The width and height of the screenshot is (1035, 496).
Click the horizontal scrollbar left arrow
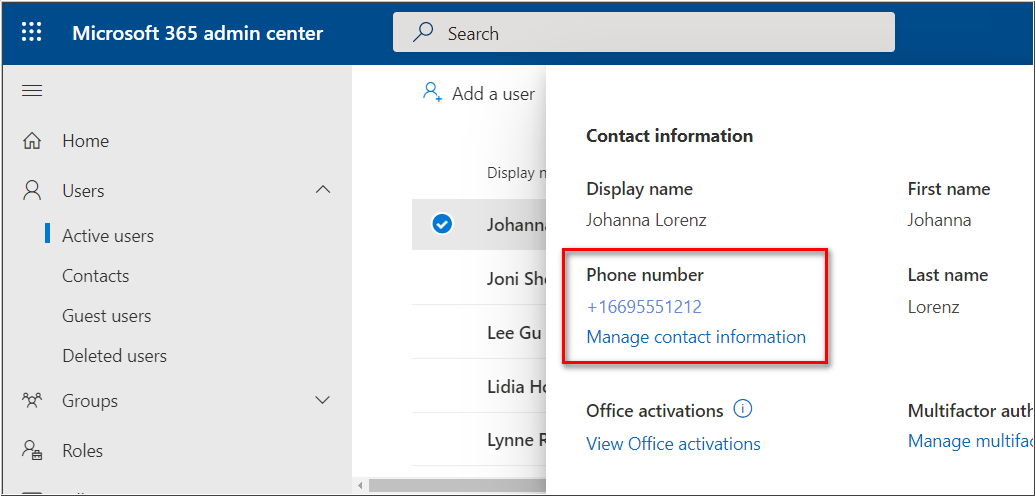click(x=361, y=486)
